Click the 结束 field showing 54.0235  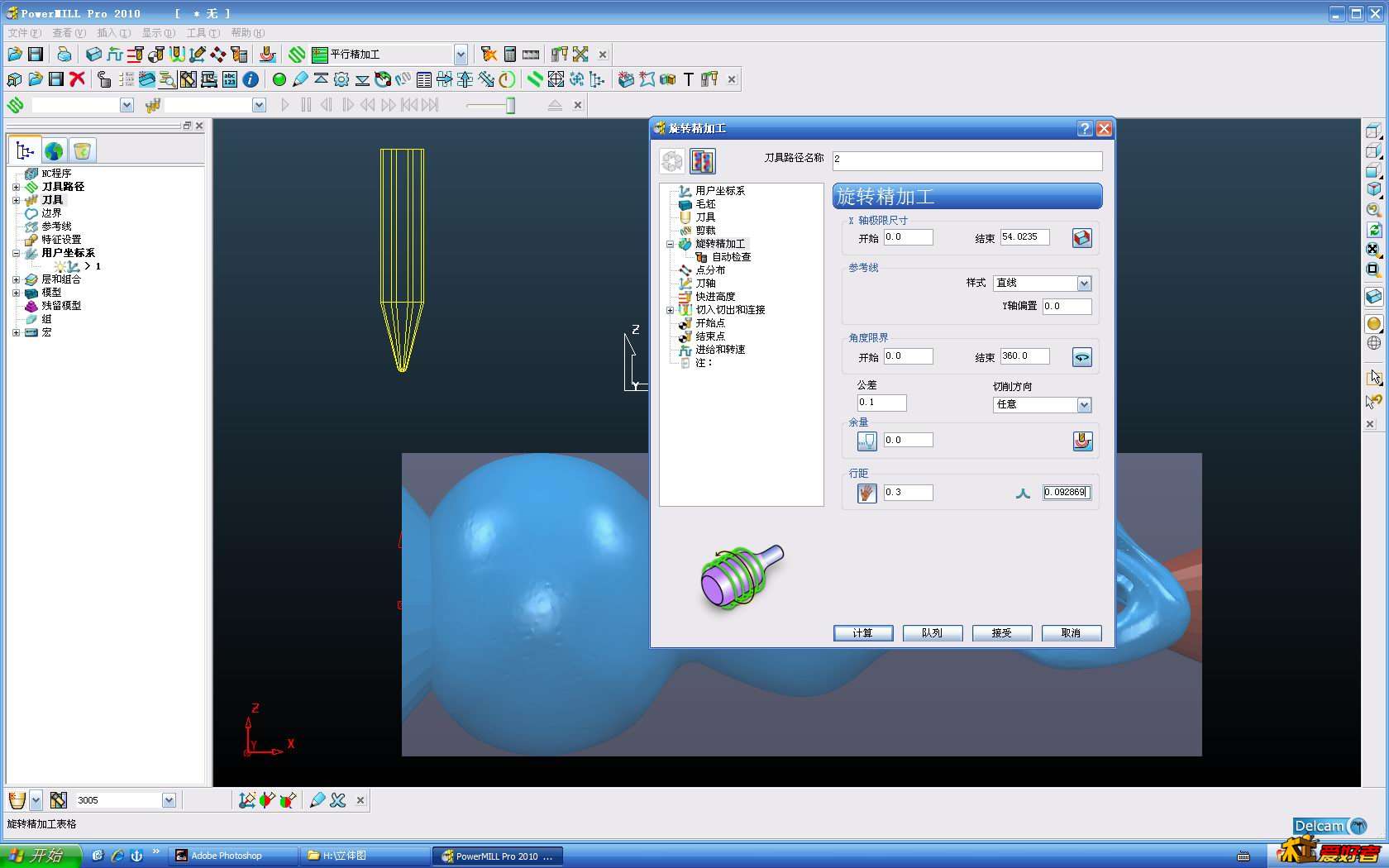tap(1025, 237)
